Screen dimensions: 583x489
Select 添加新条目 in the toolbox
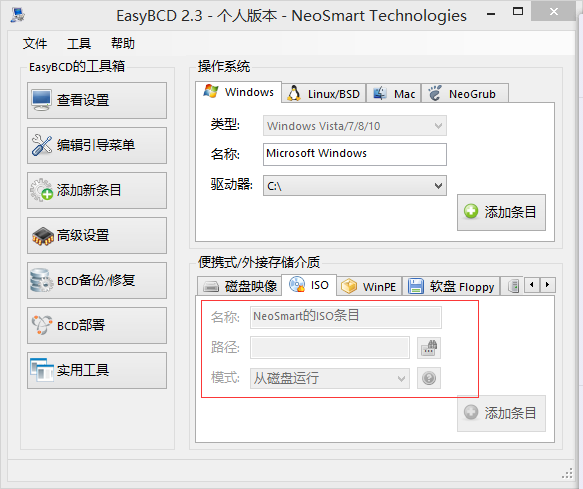click(97, 190)
